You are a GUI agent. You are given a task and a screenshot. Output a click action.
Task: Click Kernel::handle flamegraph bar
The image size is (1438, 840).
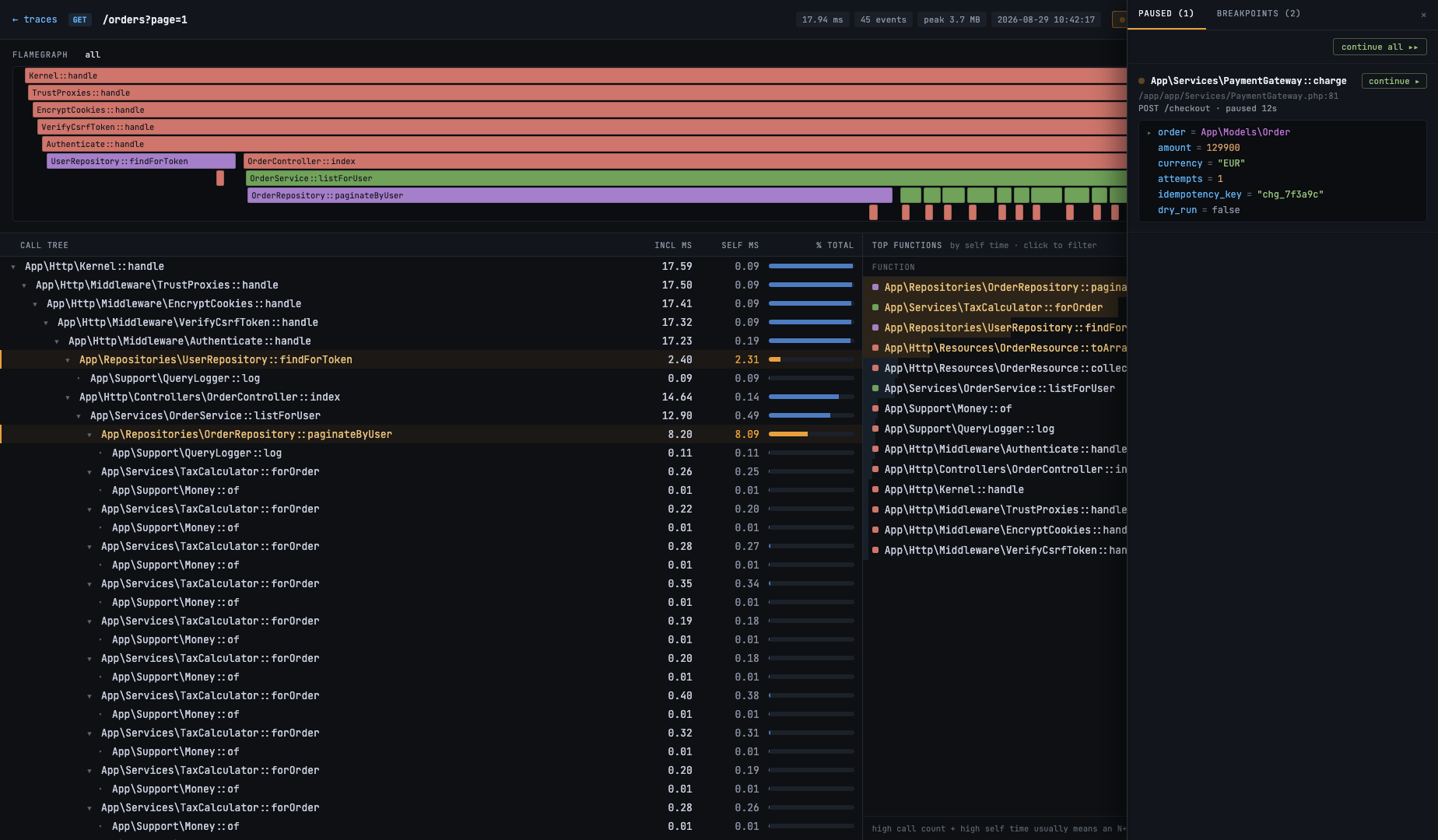click(576, 75)
